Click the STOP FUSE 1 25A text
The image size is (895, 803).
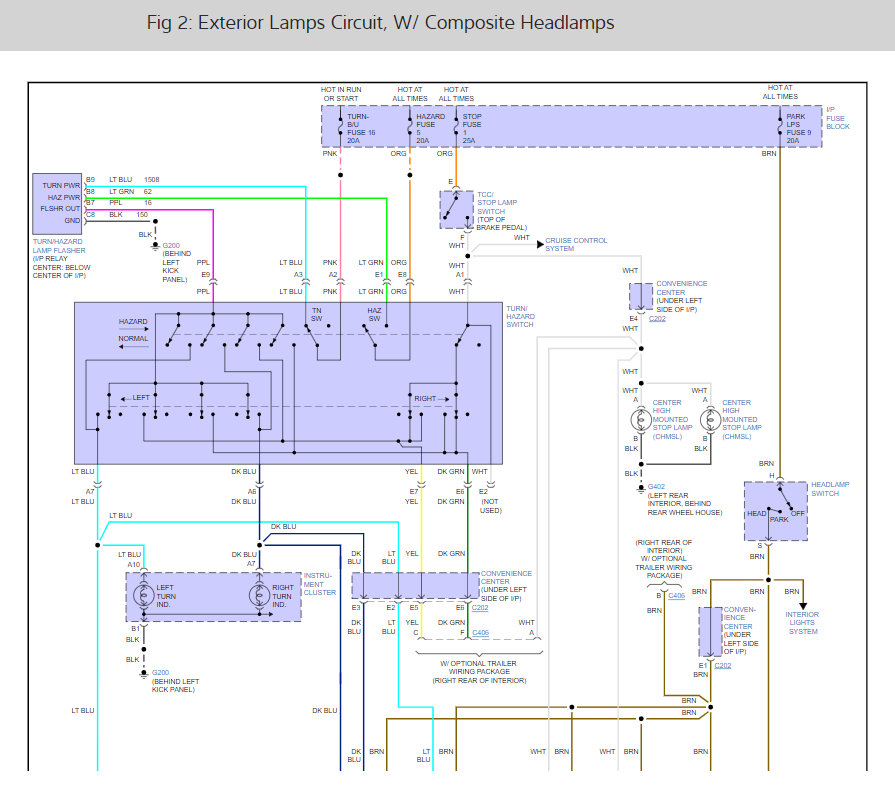(471, 128)
